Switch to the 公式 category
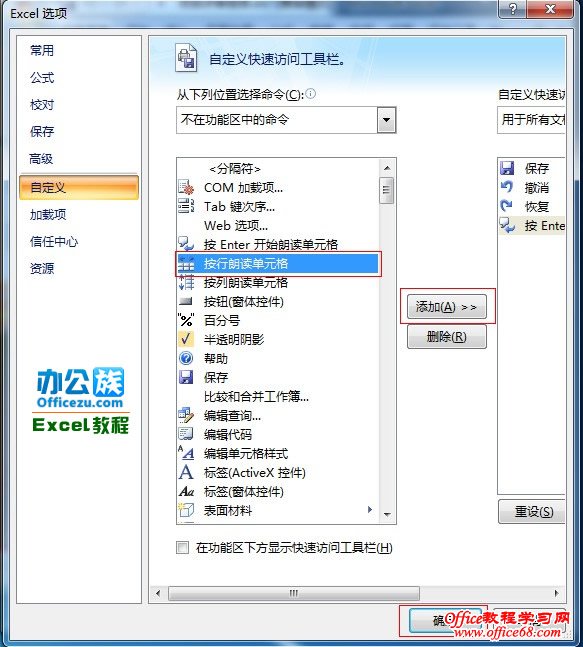Screen dimensions: 583x647 pos(42,78)
